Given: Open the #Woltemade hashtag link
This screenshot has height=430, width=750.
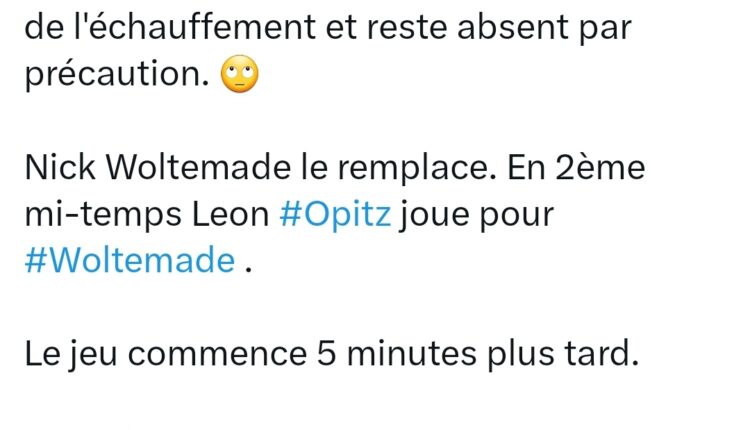Looking at the screenshot, I should click(x=130, y=260).
